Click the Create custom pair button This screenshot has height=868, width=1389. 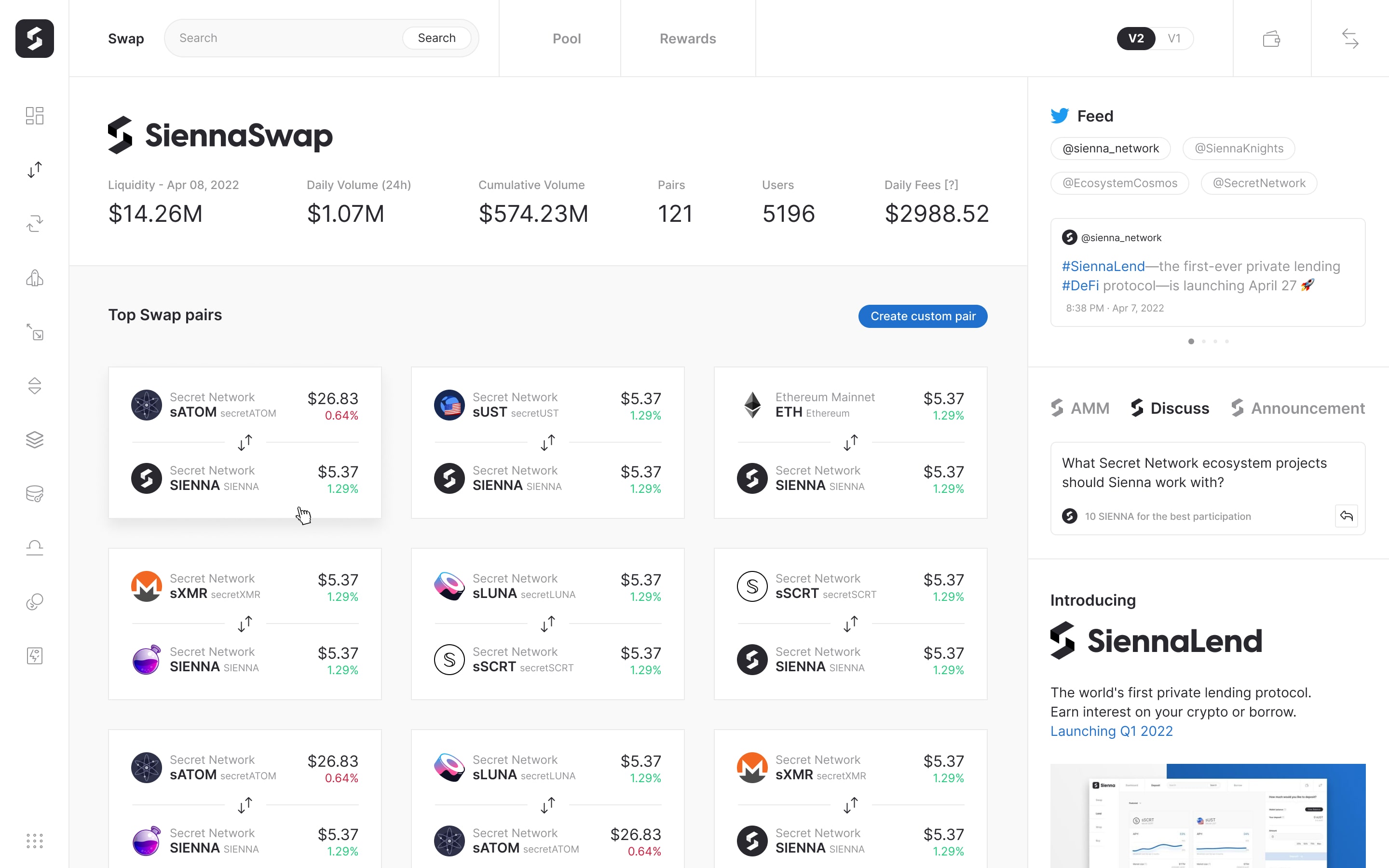(x=922, y=316)
